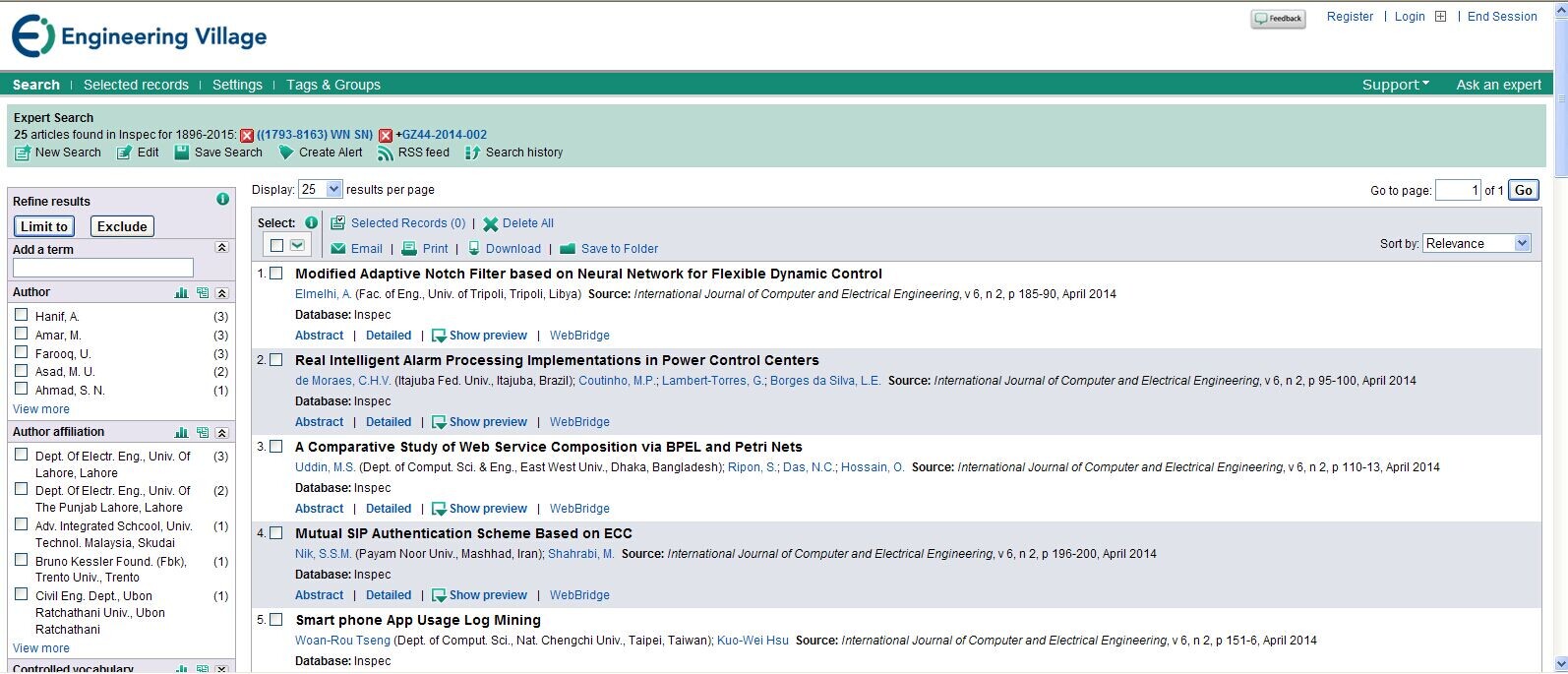Tick the Farooq, U. author checkbox
Image resolution: width=1568 pixels, height=674 pixels.
pos(22,352)
